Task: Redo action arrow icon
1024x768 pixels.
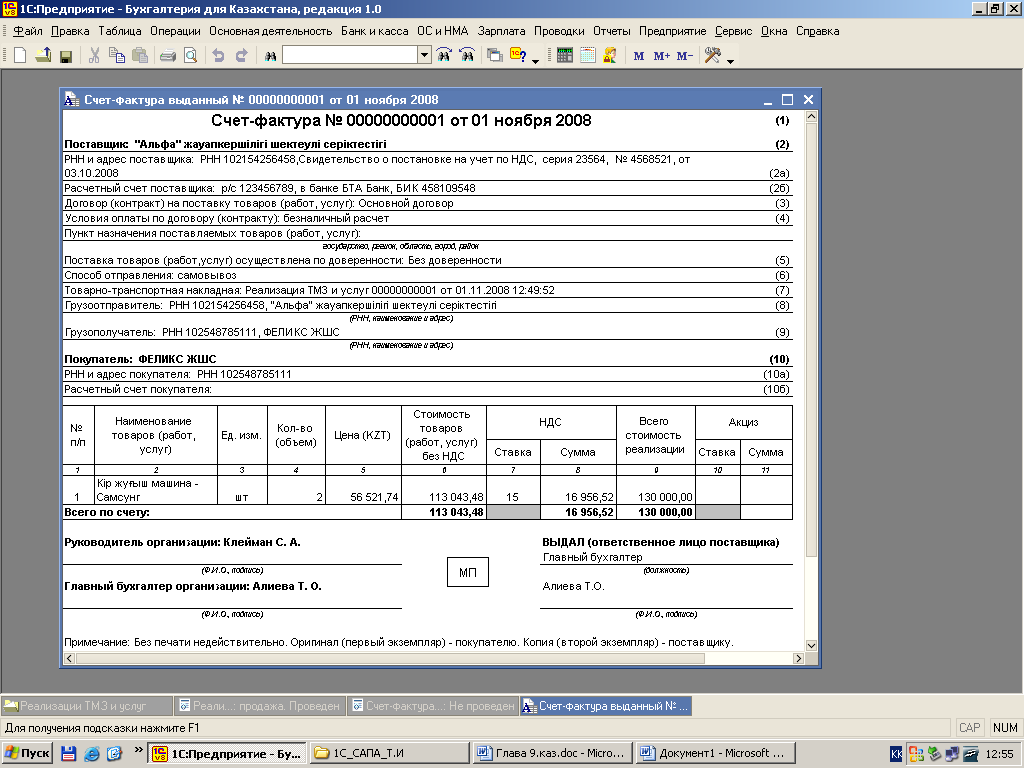Action: coord(241,56)
